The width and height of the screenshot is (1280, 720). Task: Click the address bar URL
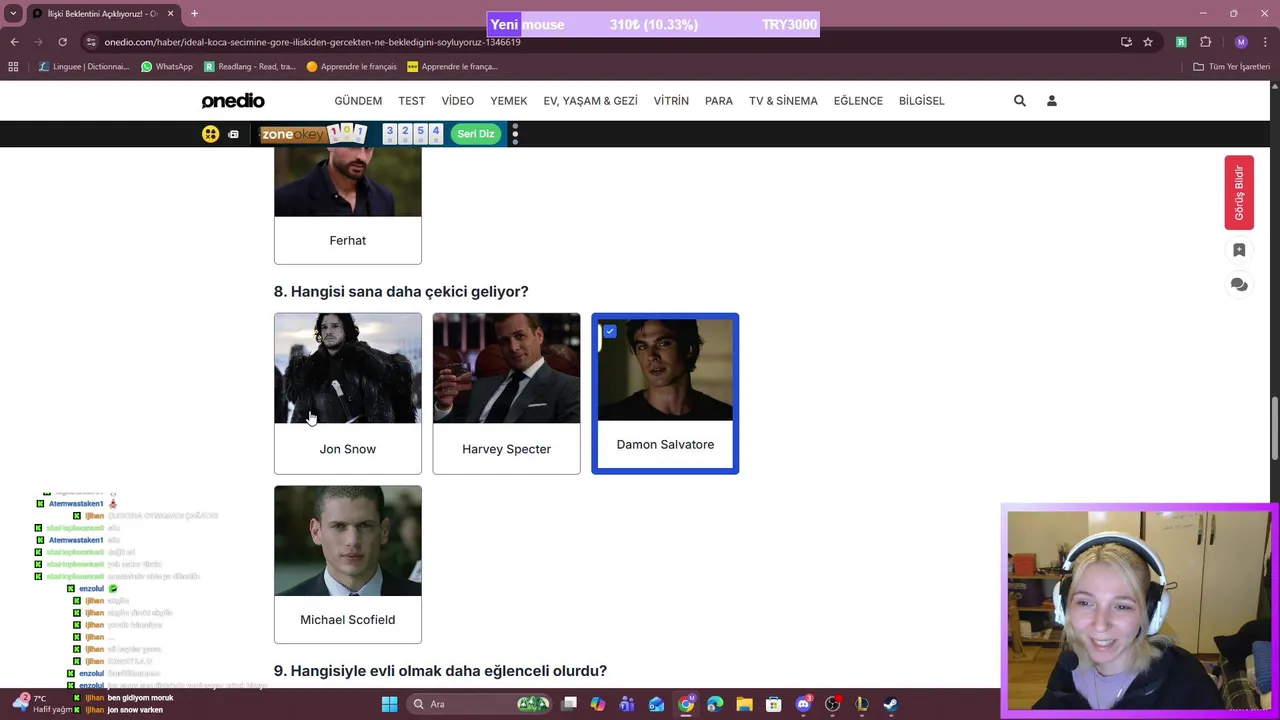click(x=312, y=42)
